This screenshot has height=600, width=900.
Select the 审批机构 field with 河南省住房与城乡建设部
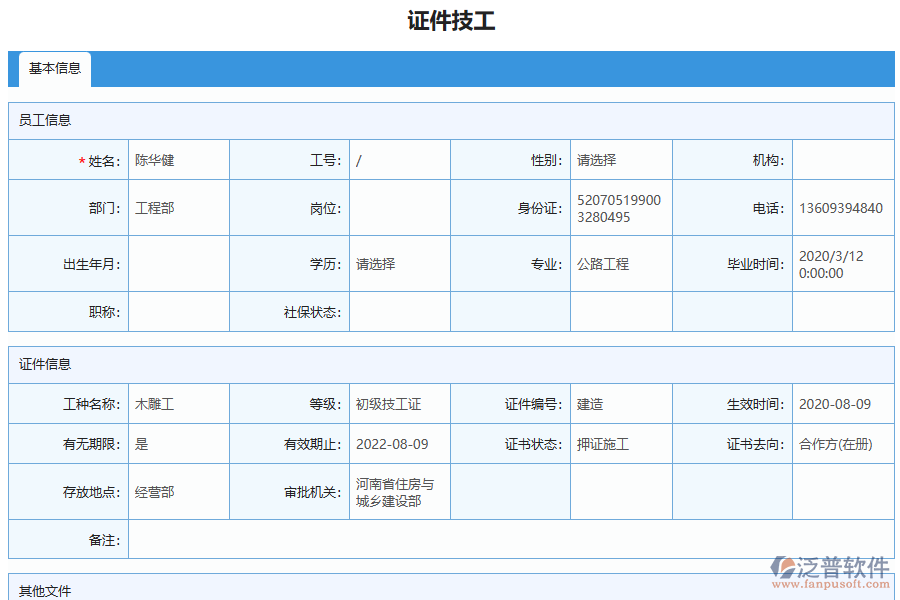(399, 491)
